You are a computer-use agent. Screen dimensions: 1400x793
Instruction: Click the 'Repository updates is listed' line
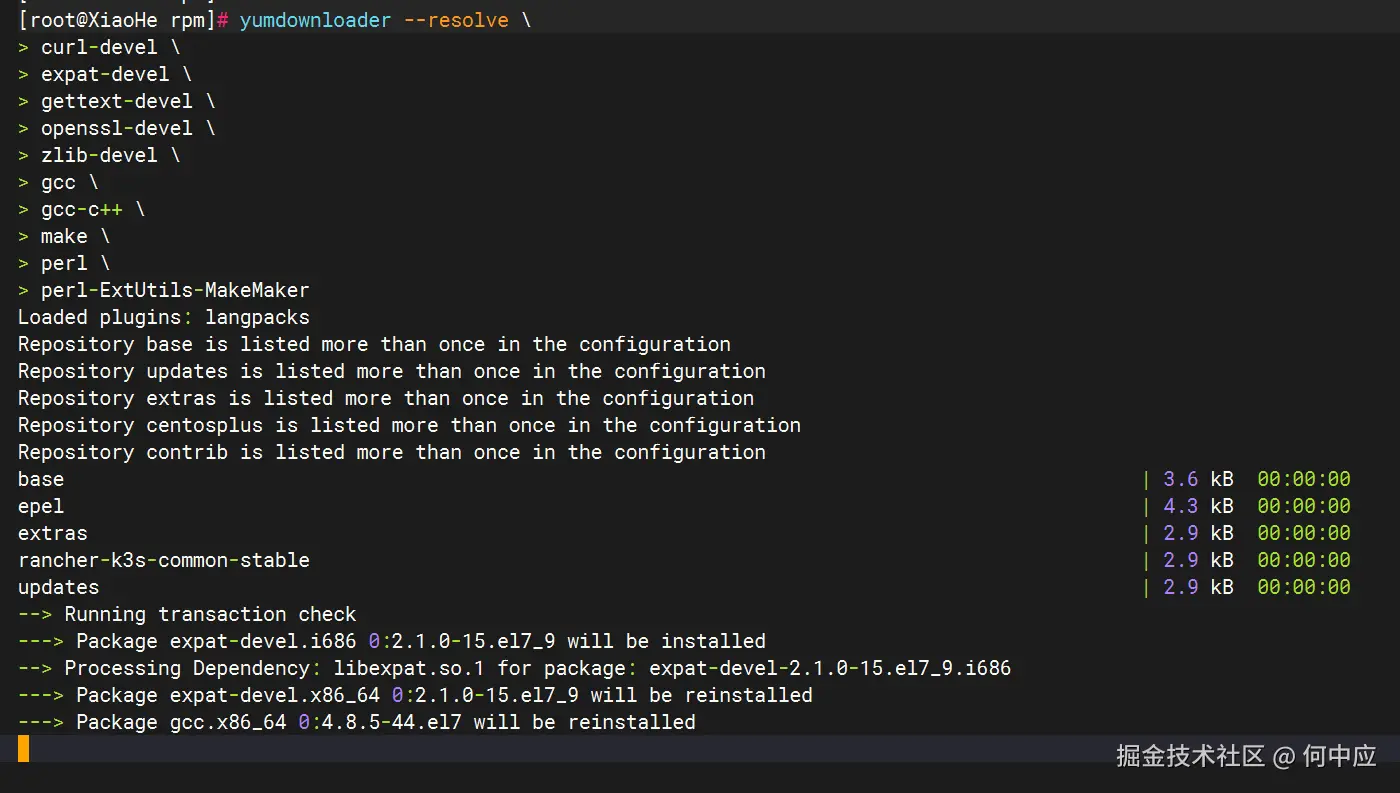pos(392,371)
